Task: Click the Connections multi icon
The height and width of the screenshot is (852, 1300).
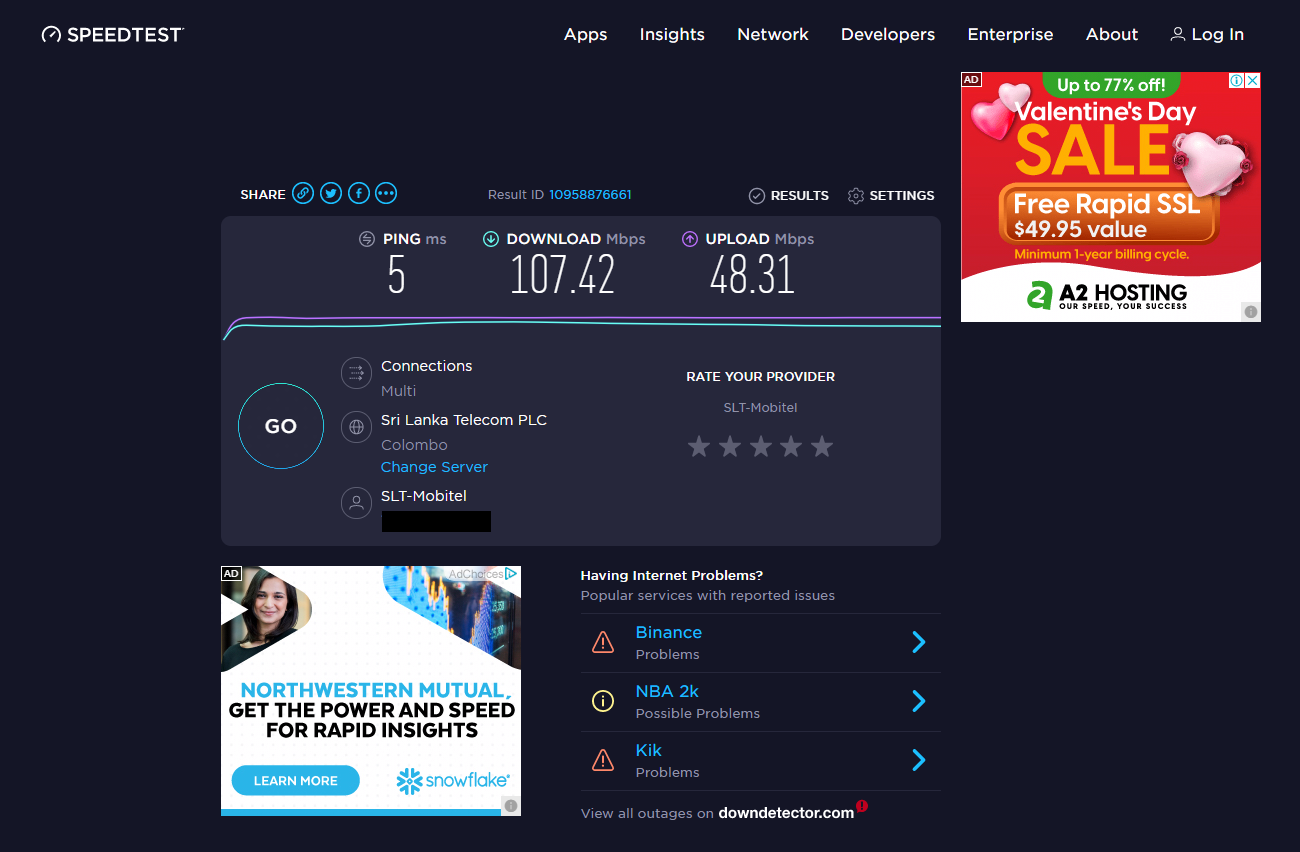Action: pos(356,373)
